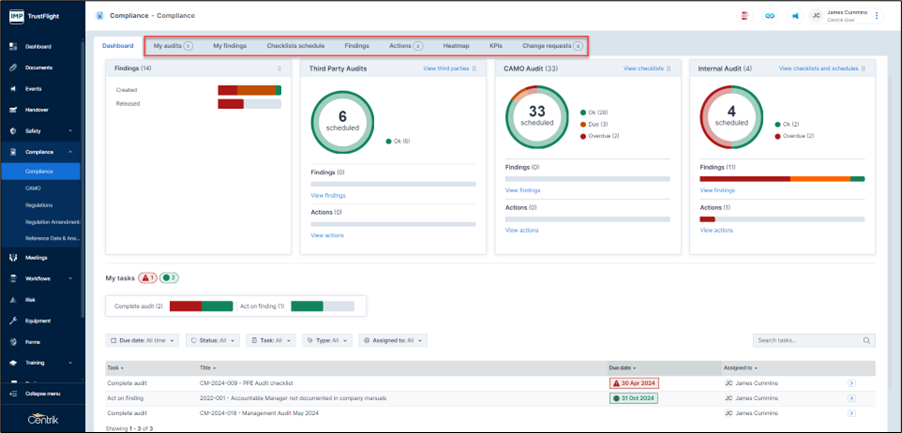The image size is (902, 433).
Task: Open the Due date filter dropdown
Action: coord(142,341)
